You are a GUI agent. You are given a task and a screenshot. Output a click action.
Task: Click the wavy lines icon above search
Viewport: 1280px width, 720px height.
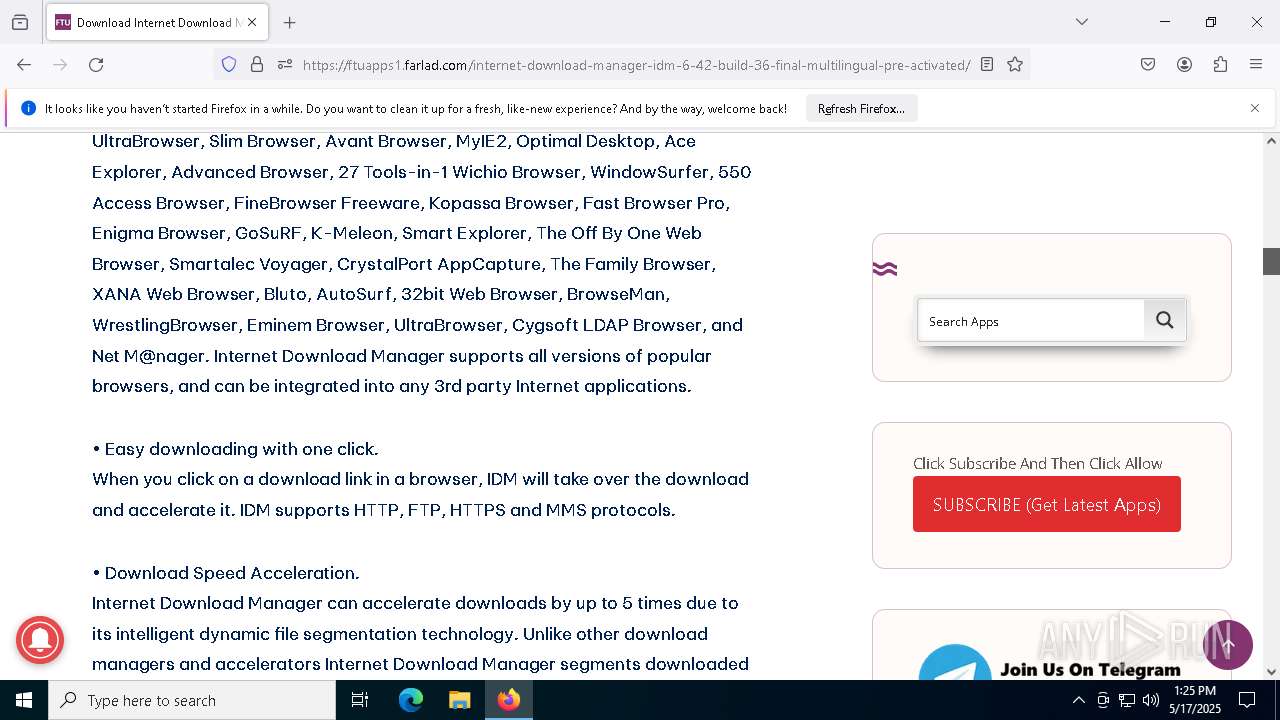(x=885, y=269)
